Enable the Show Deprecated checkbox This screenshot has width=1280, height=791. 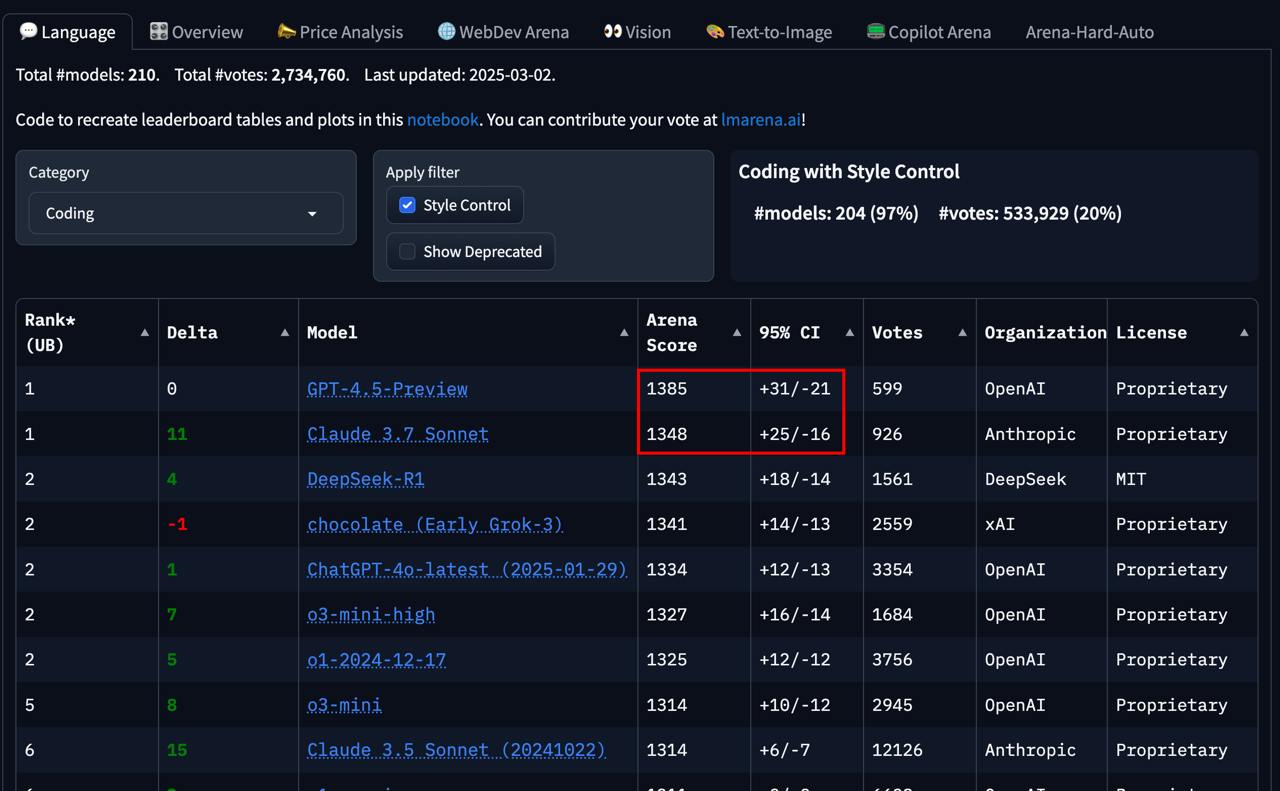pos(407,251)
